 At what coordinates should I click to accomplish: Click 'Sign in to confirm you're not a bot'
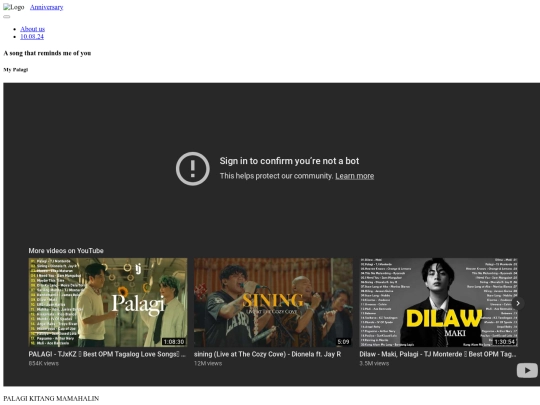pos(289,161)
